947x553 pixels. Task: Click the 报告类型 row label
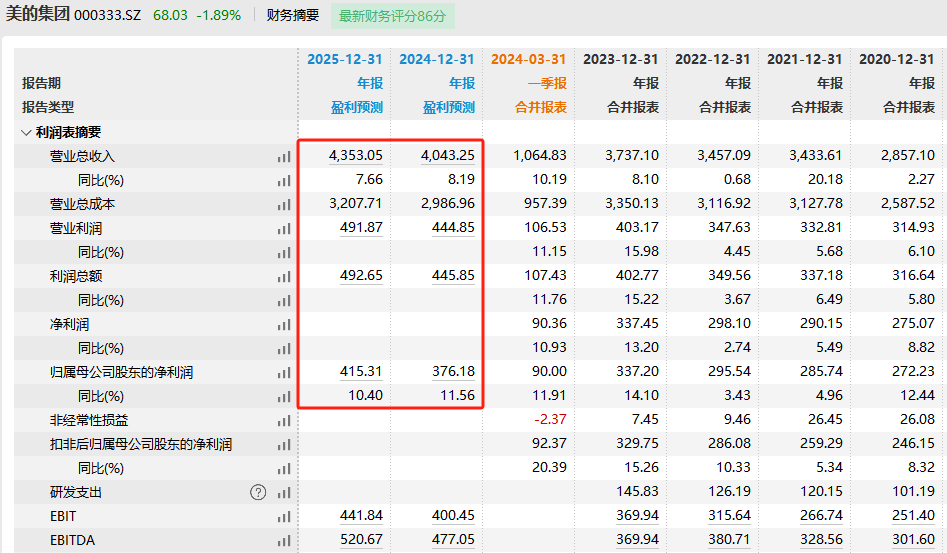pyautogui.click(x=48, y=107)
